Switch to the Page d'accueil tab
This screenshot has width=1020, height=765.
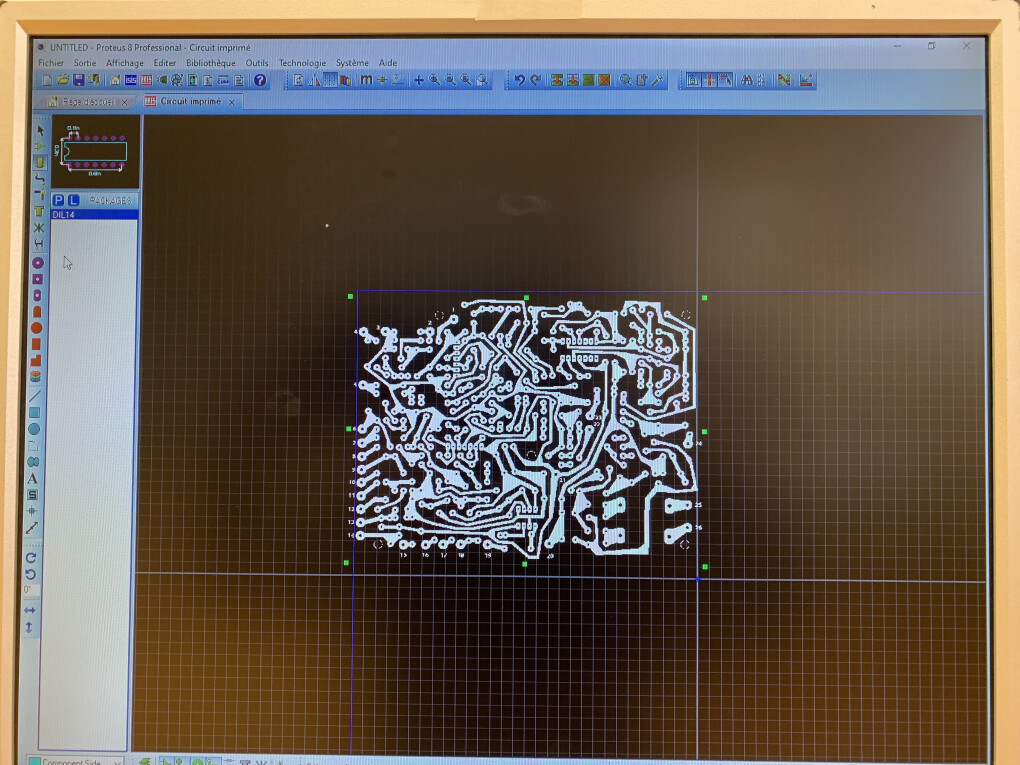tap(88, 102)
